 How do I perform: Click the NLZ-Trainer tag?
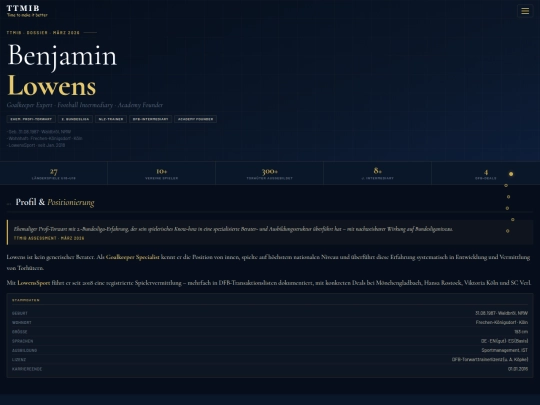coord(111,119)
